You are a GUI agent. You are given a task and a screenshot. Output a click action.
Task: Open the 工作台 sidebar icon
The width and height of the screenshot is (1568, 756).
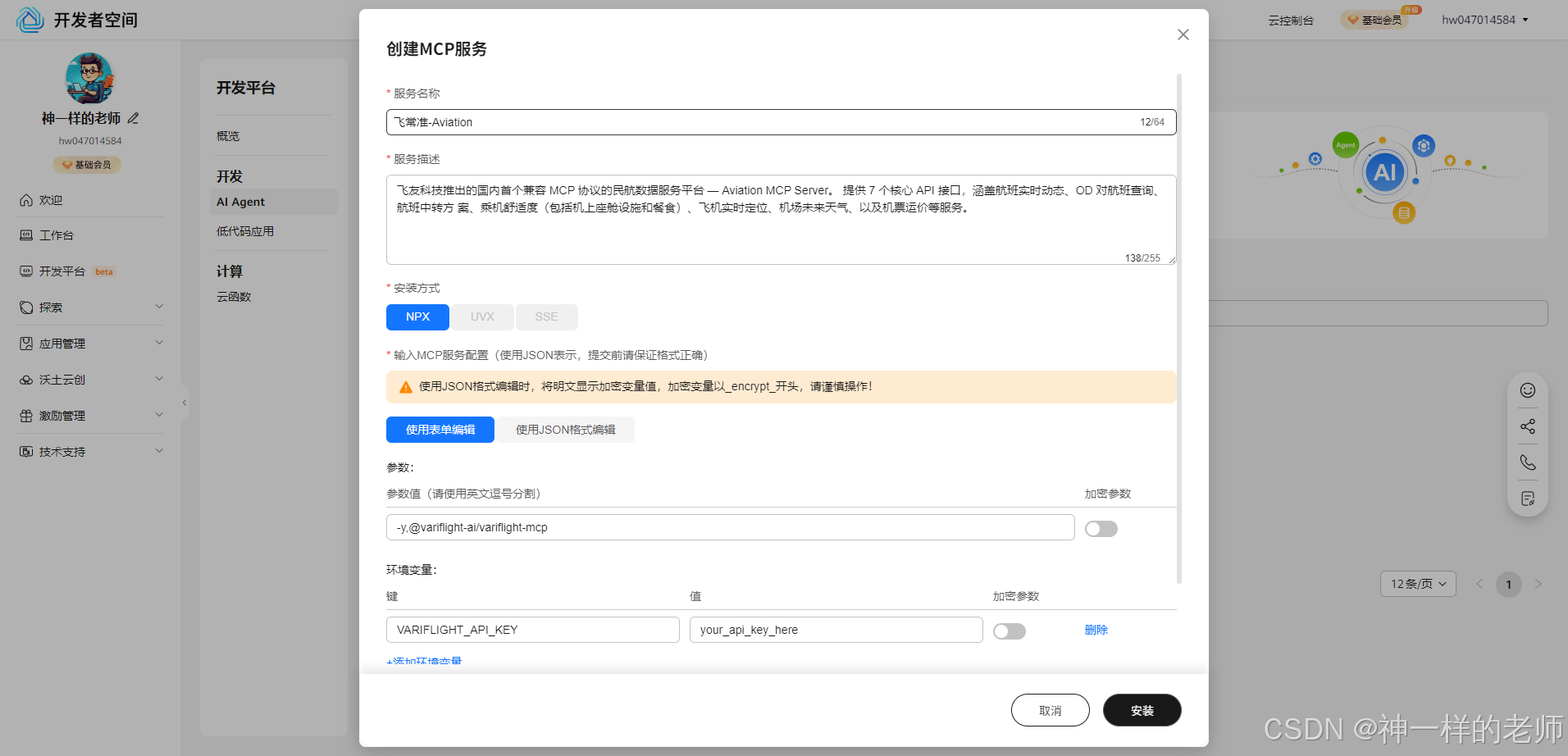pos(26,235)
